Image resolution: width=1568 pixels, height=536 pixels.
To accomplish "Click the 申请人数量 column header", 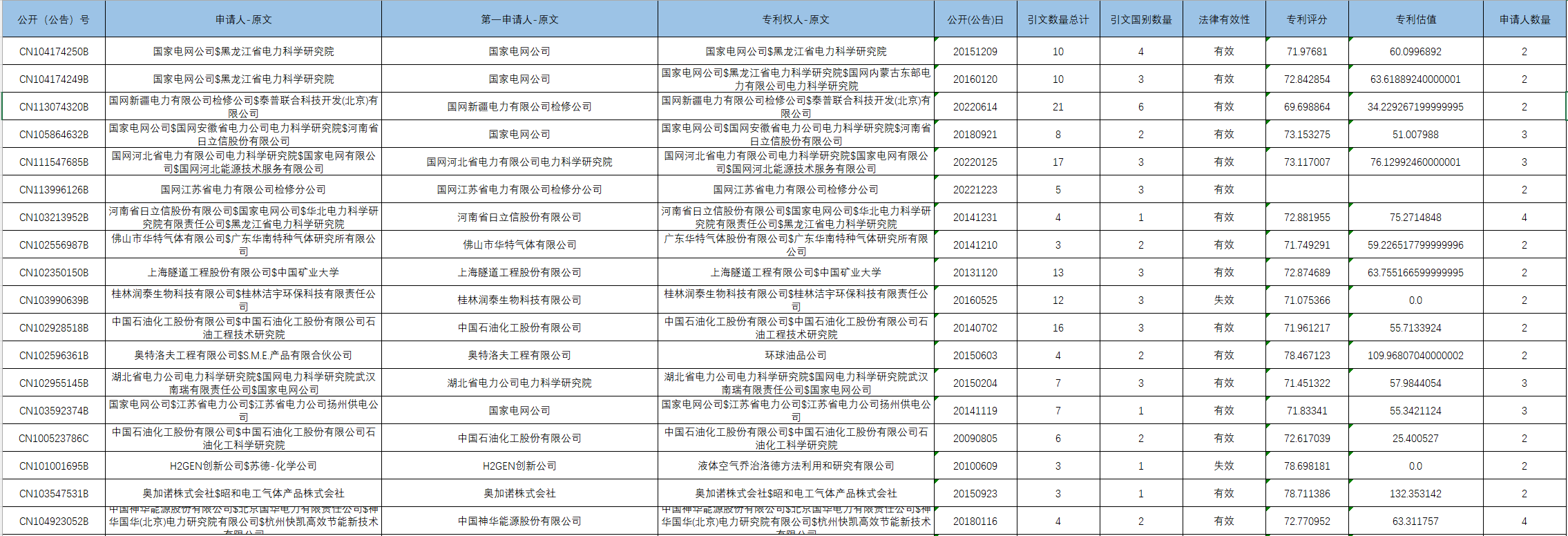I will tap(1524, 19).
